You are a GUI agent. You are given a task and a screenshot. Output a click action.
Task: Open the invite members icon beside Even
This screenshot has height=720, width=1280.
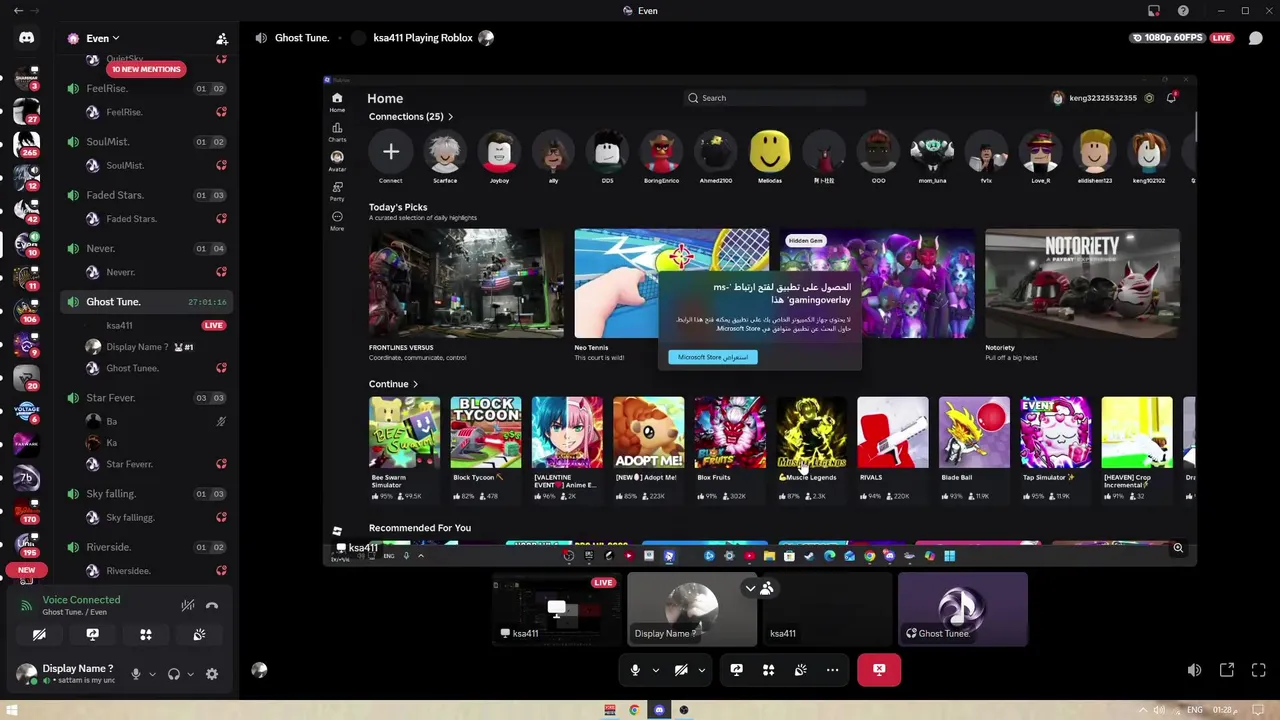(222, 38)
